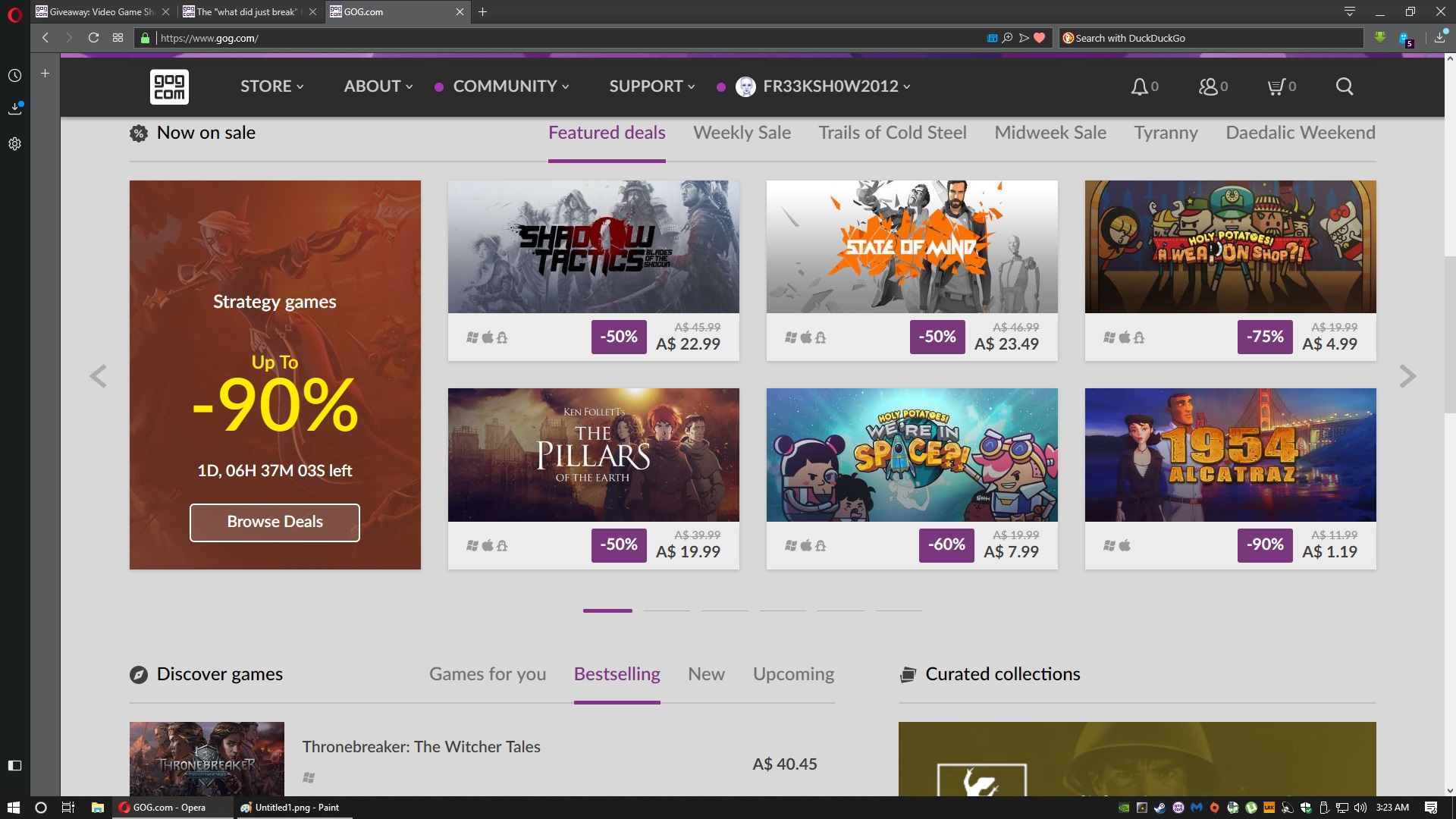Select the Bestselling tab
Viewport: 1456px width, 819px height.
(617, 674)
